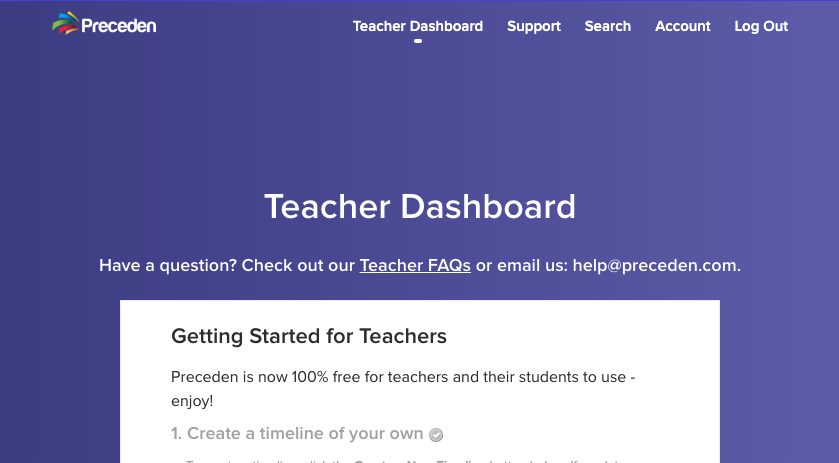Image resolution: width=839 pixels, height=463 pixels.
Task: Go to Search in the top navigation
Action: point(607,26)
